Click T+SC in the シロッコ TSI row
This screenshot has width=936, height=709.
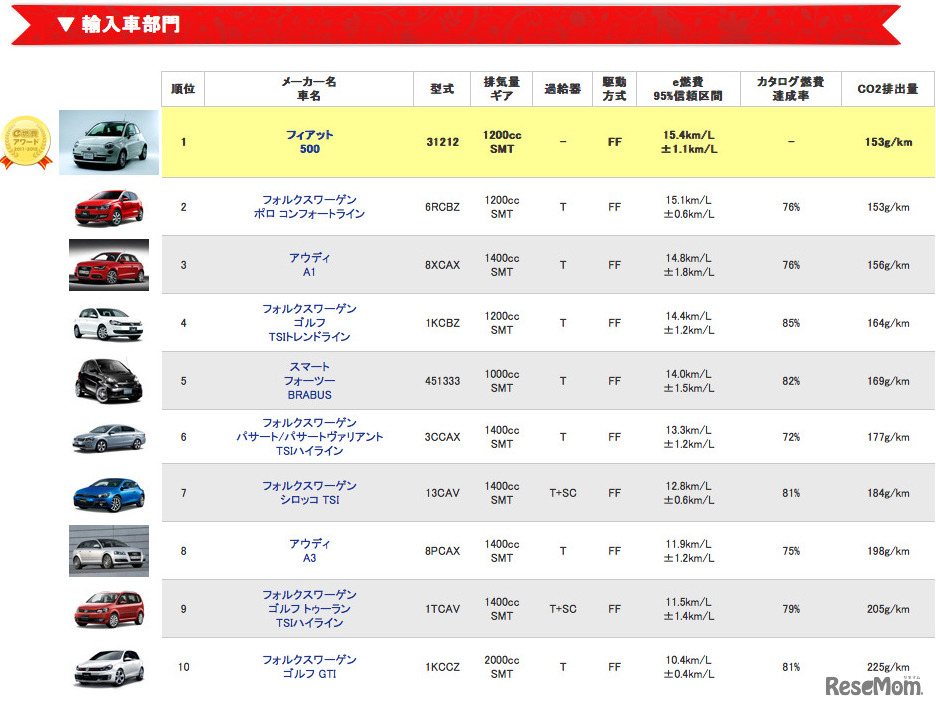562,493
